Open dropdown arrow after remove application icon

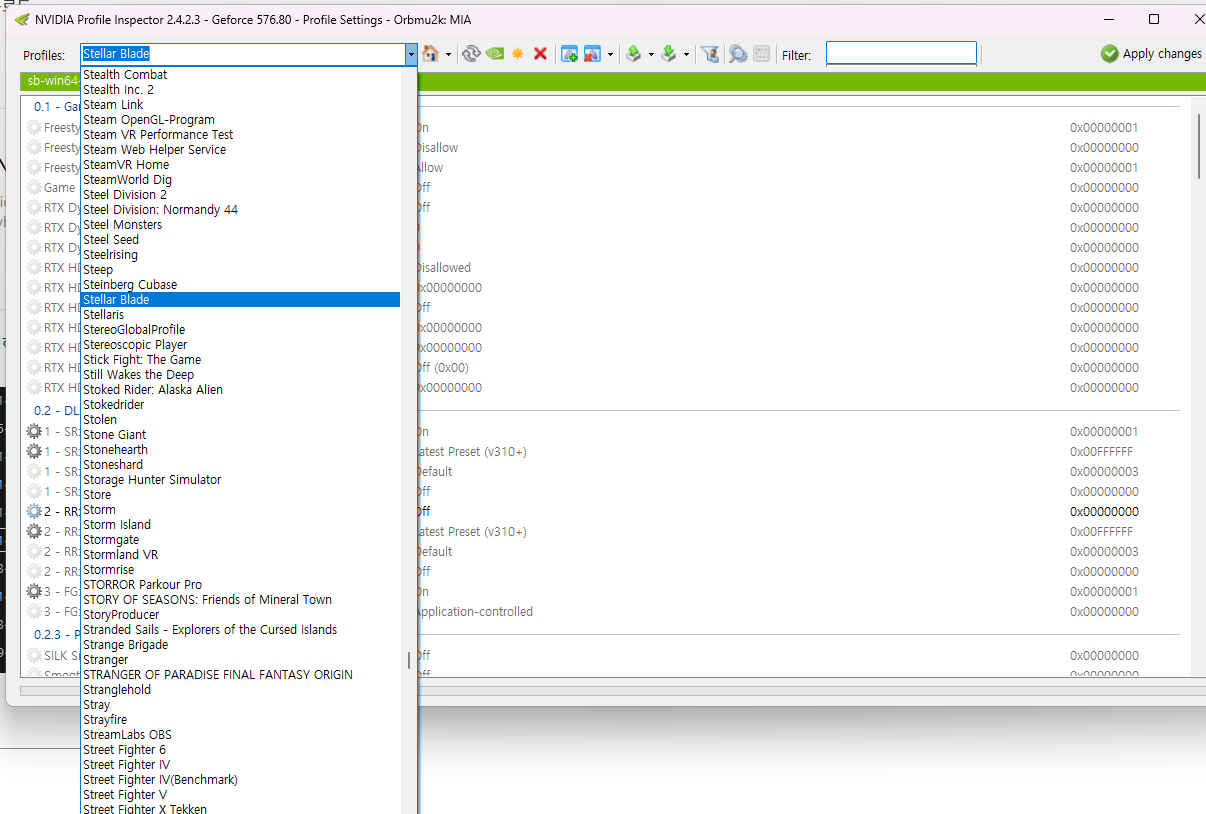[x=610, y=54]
